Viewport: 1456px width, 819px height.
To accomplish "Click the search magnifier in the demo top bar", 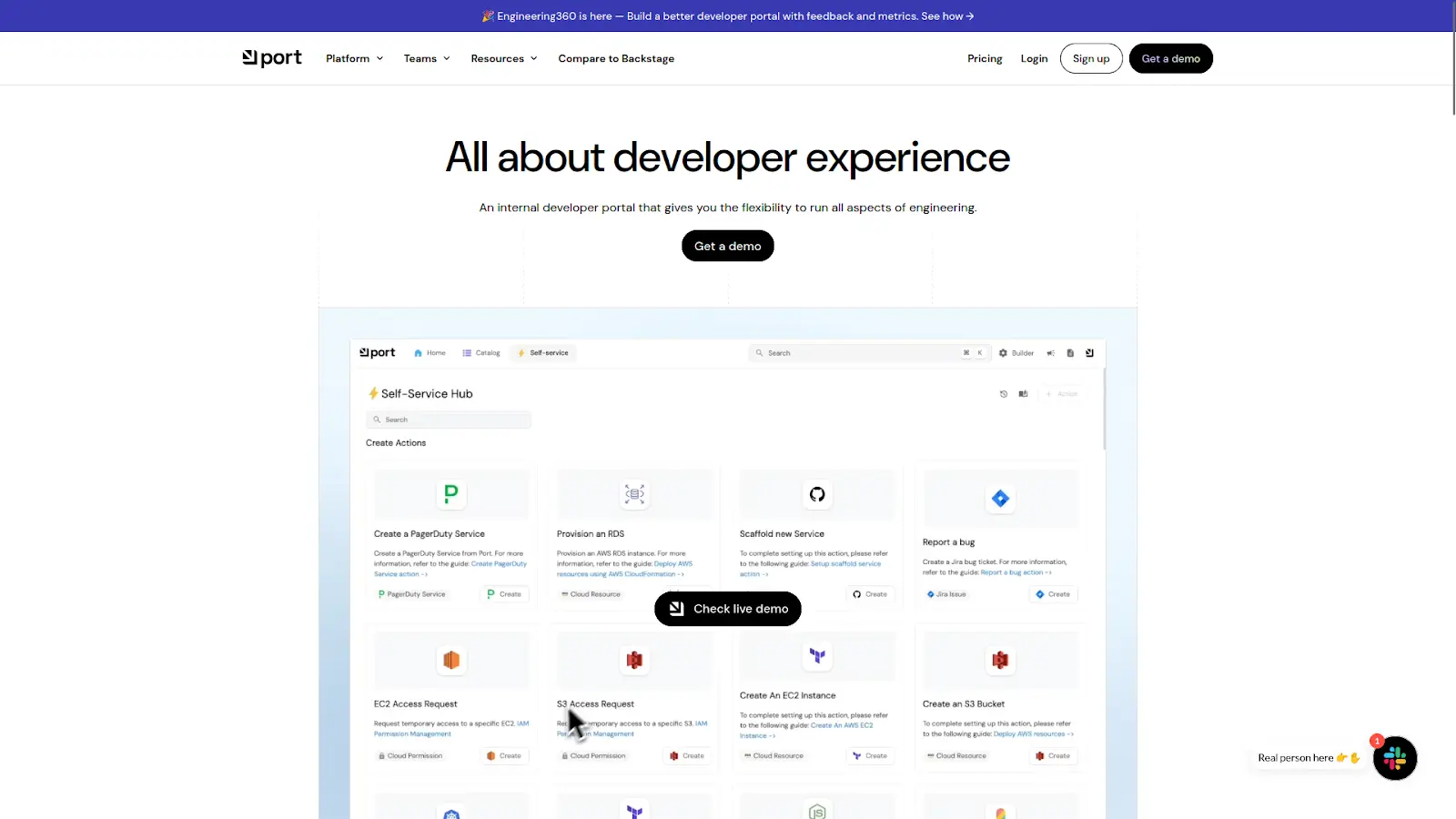I will point(759,353).
